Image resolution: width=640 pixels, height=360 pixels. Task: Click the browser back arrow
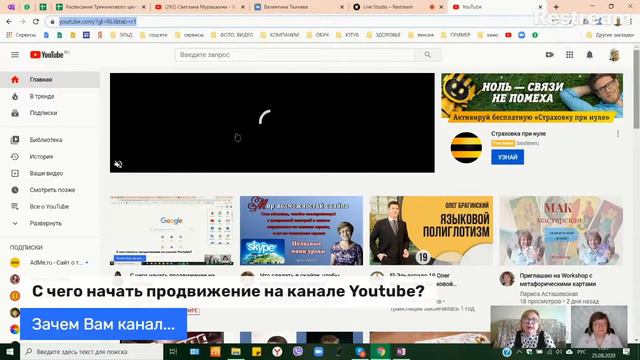click(9, 21)
